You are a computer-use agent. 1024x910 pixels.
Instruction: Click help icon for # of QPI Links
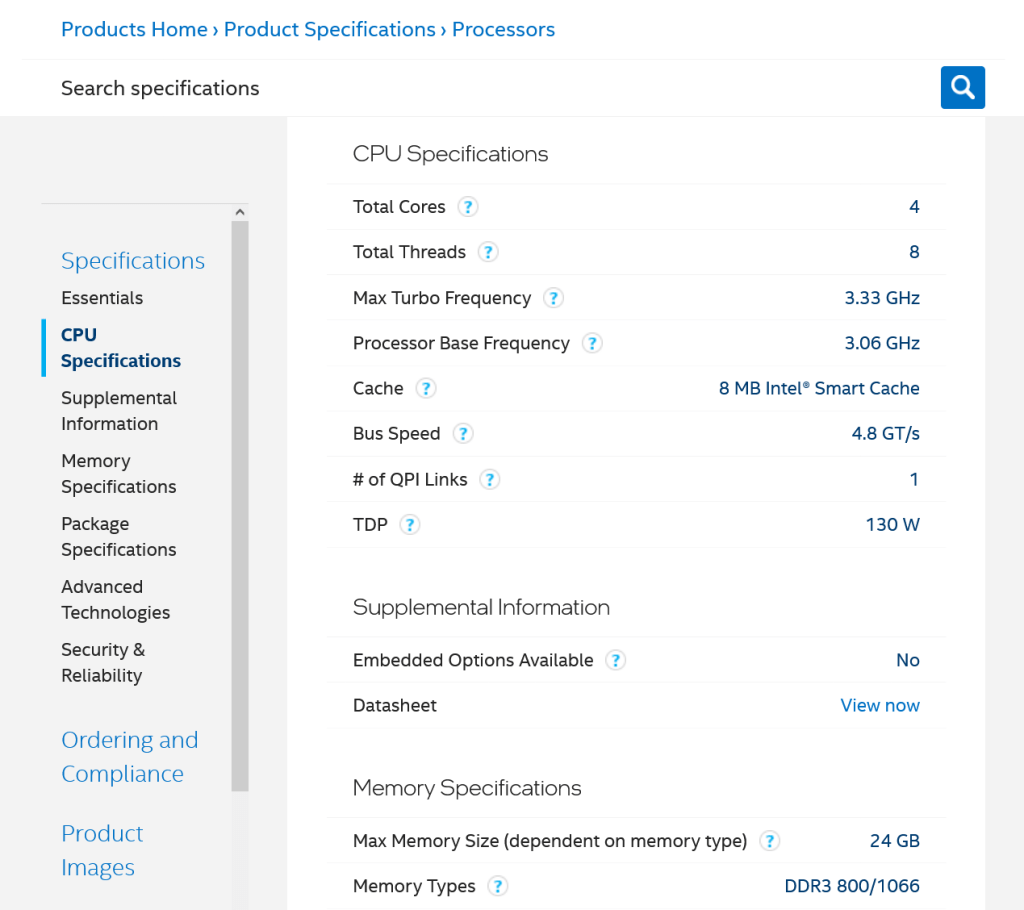point(489,480)
